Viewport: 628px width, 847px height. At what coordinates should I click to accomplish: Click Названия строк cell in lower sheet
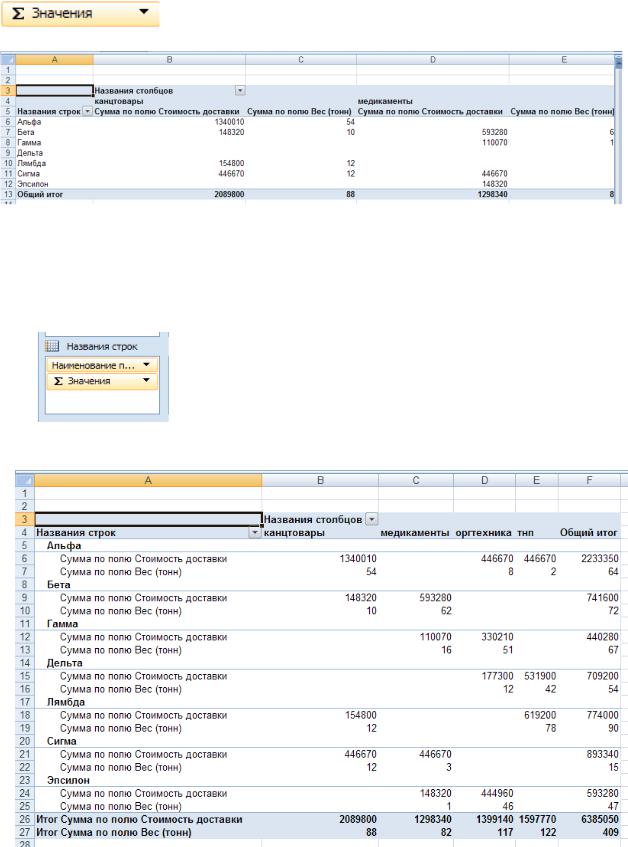tap(76, 533)
